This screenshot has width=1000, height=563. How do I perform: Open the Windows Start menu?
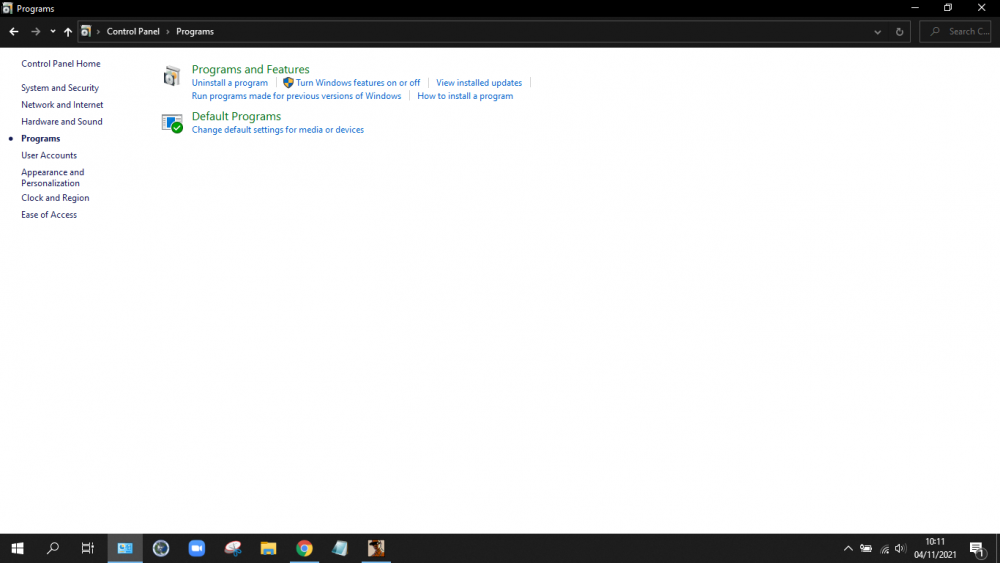point(17,548)
